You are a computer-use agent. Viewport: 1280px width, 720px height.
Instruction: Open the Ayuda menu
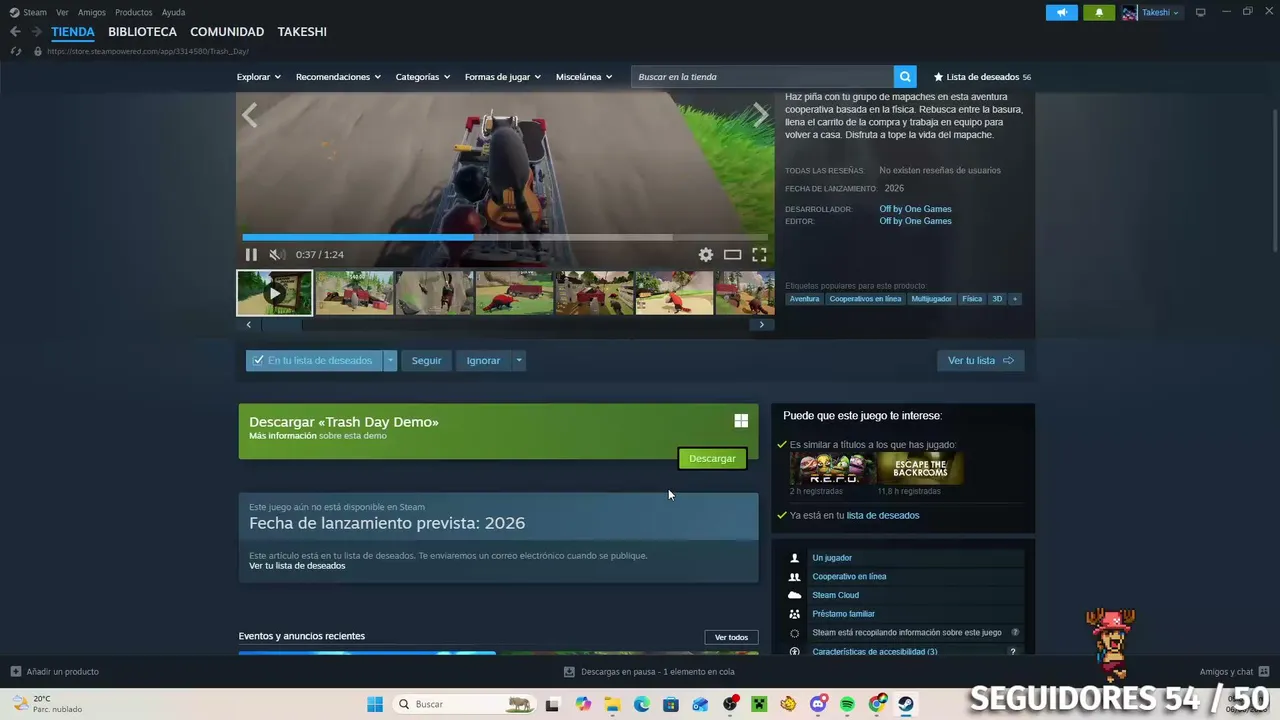coord(173,12)
